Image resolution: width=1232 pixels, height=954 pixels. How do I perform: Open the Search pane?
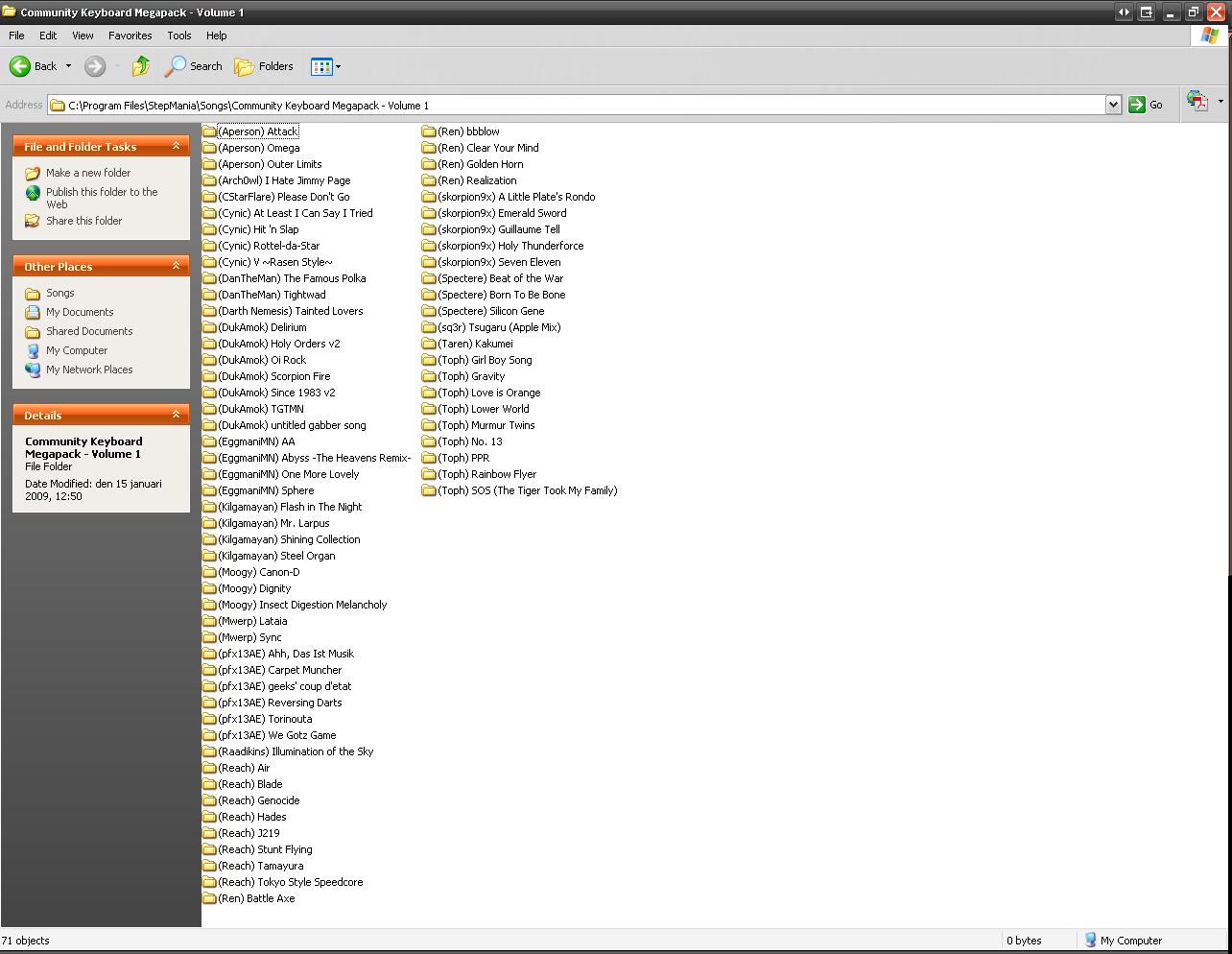point(193,66)
